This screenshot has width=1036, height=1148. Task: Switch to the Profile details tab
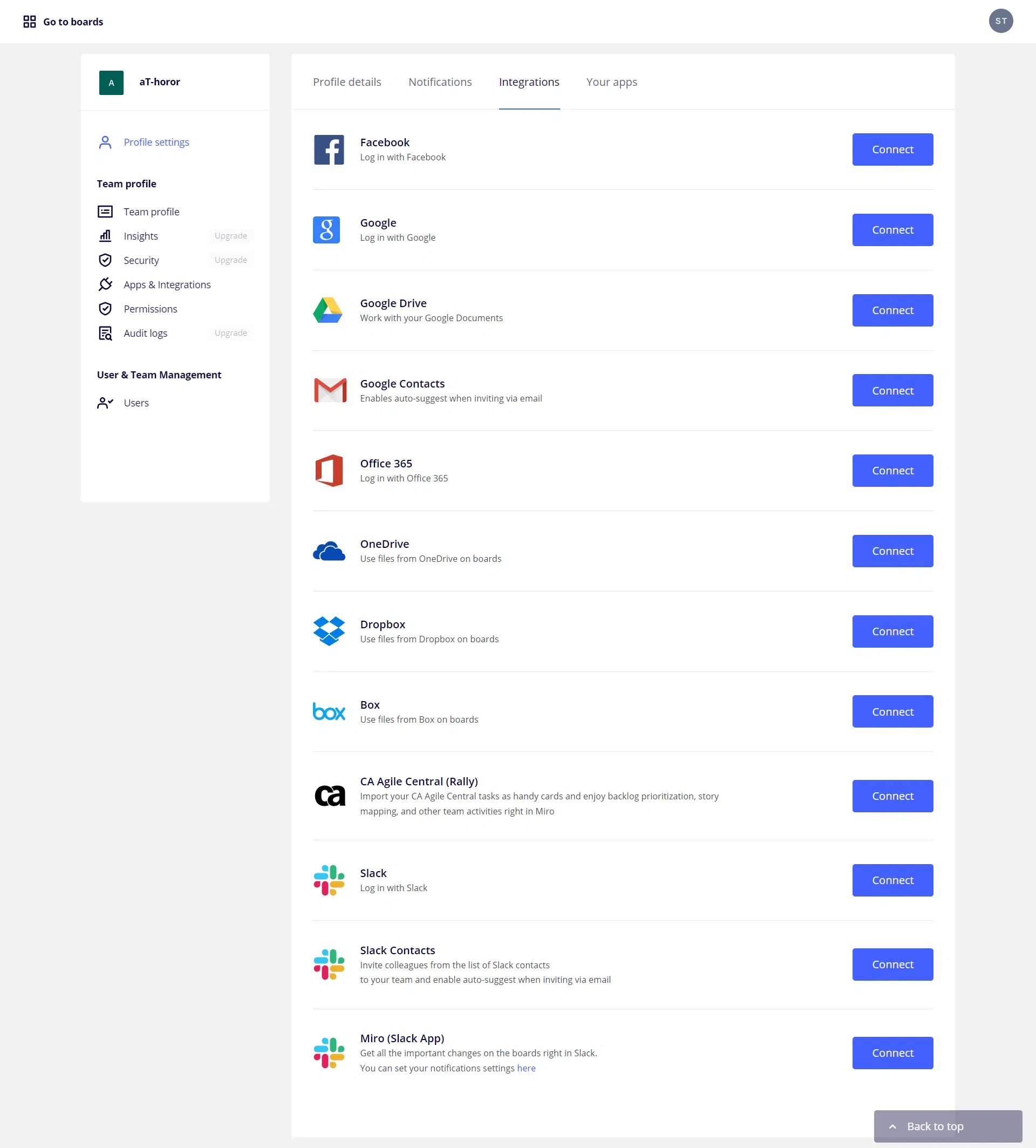[x=347, y=82]
